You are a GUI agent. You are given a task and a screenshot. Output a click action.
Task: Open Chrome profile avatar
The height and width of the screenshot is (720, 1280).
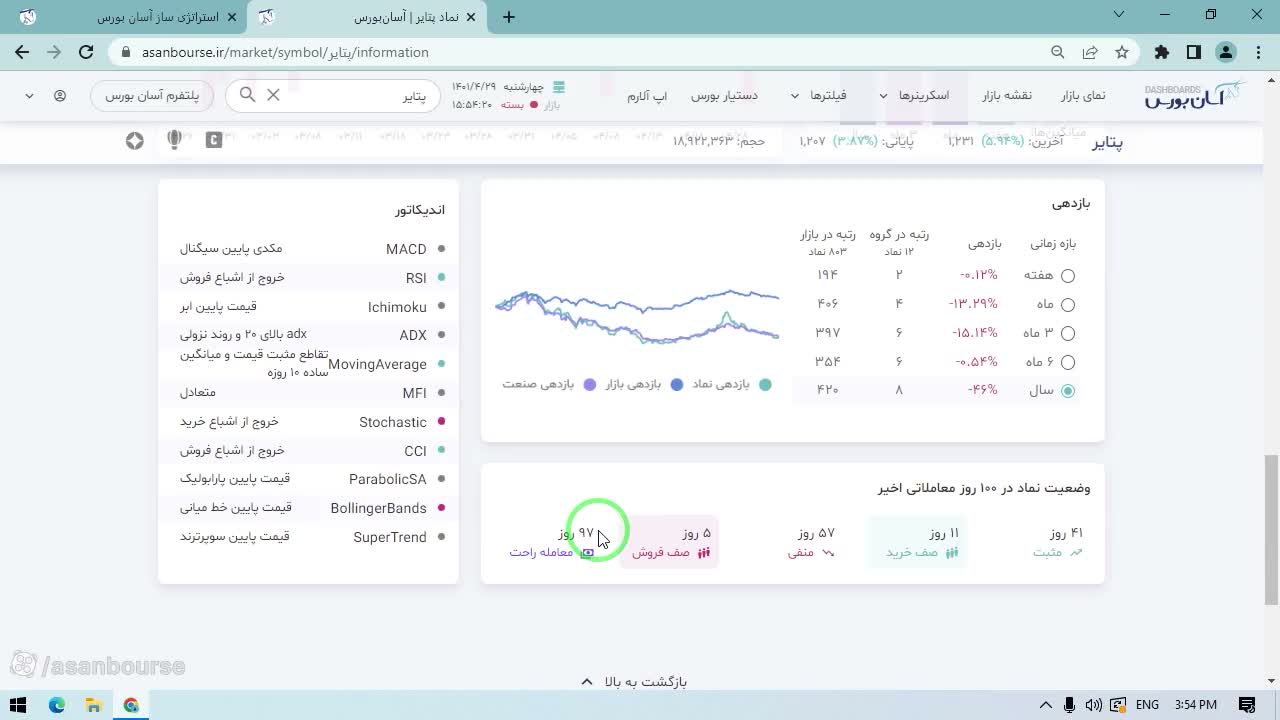point(1226,52)
